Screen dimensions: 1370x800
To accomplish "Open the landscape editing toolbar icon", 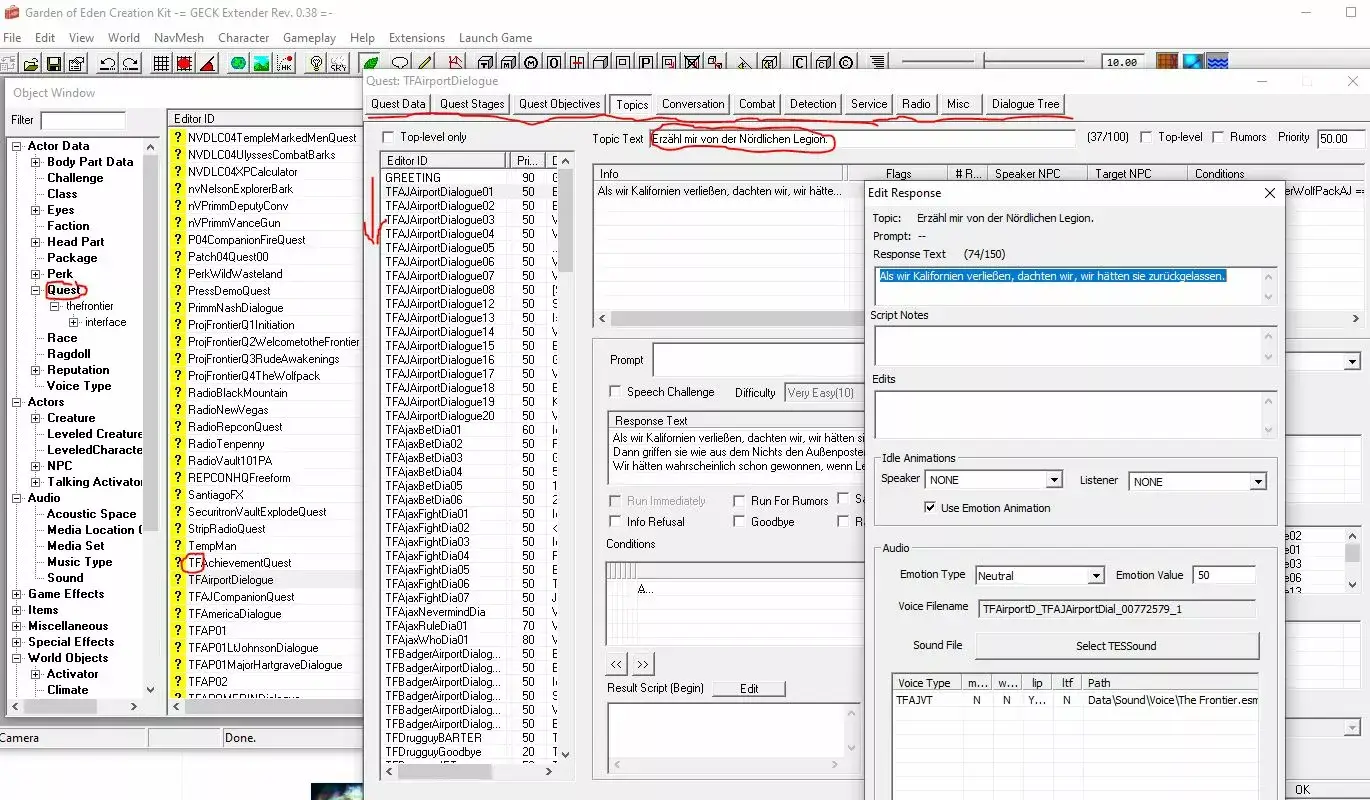I will [x=261, y=63].
